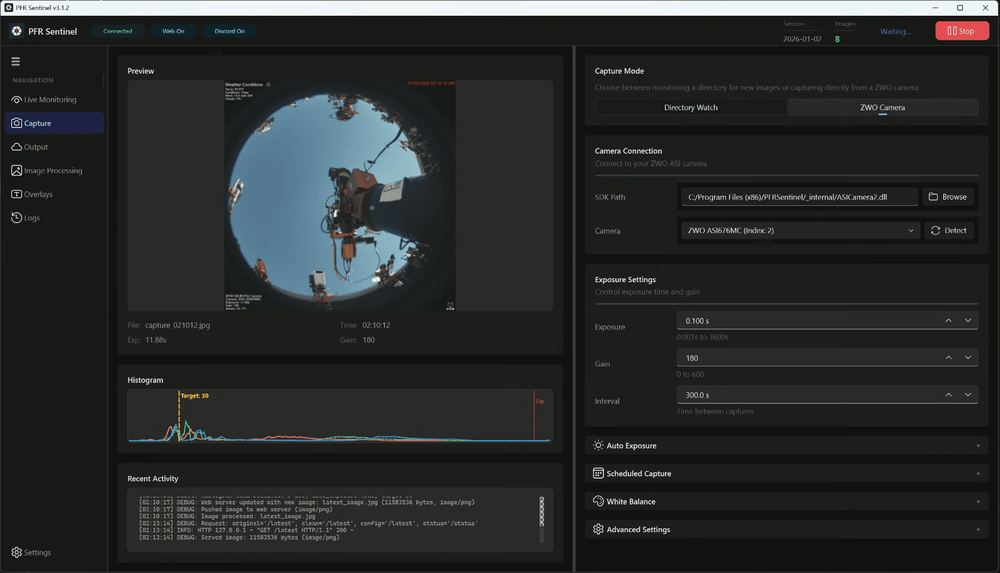
Task: Decrease Gain with down arrow
Action: coord(968,357)
